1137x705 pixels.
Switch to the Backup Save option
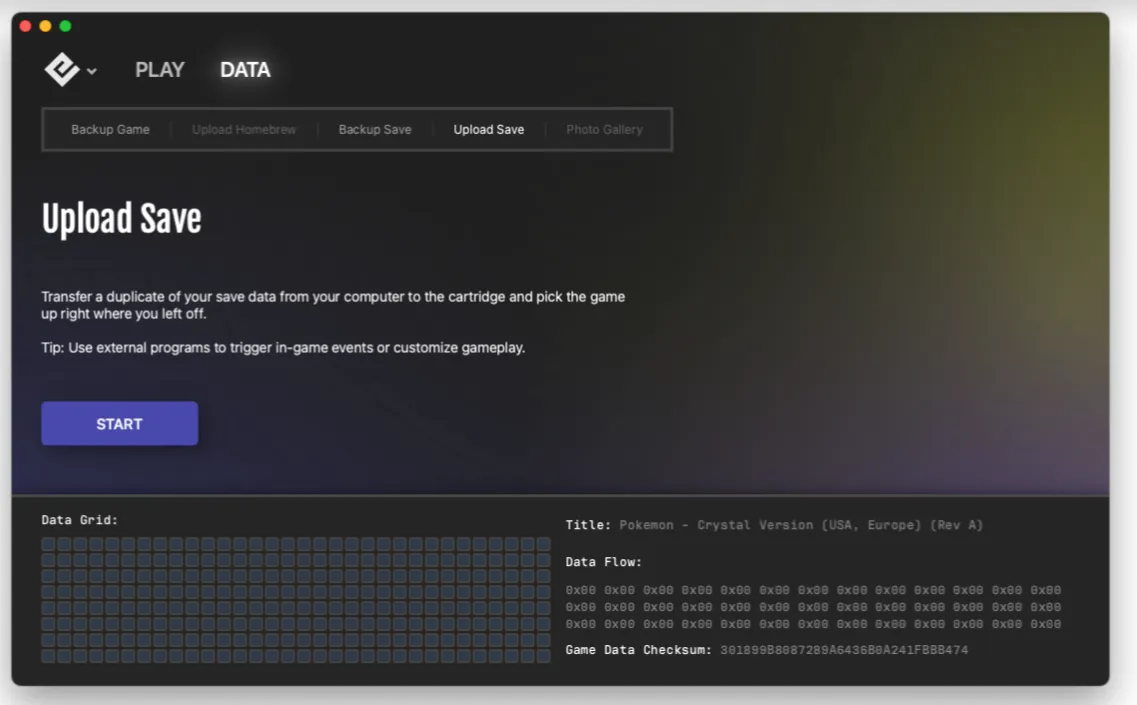coord(375,129)
